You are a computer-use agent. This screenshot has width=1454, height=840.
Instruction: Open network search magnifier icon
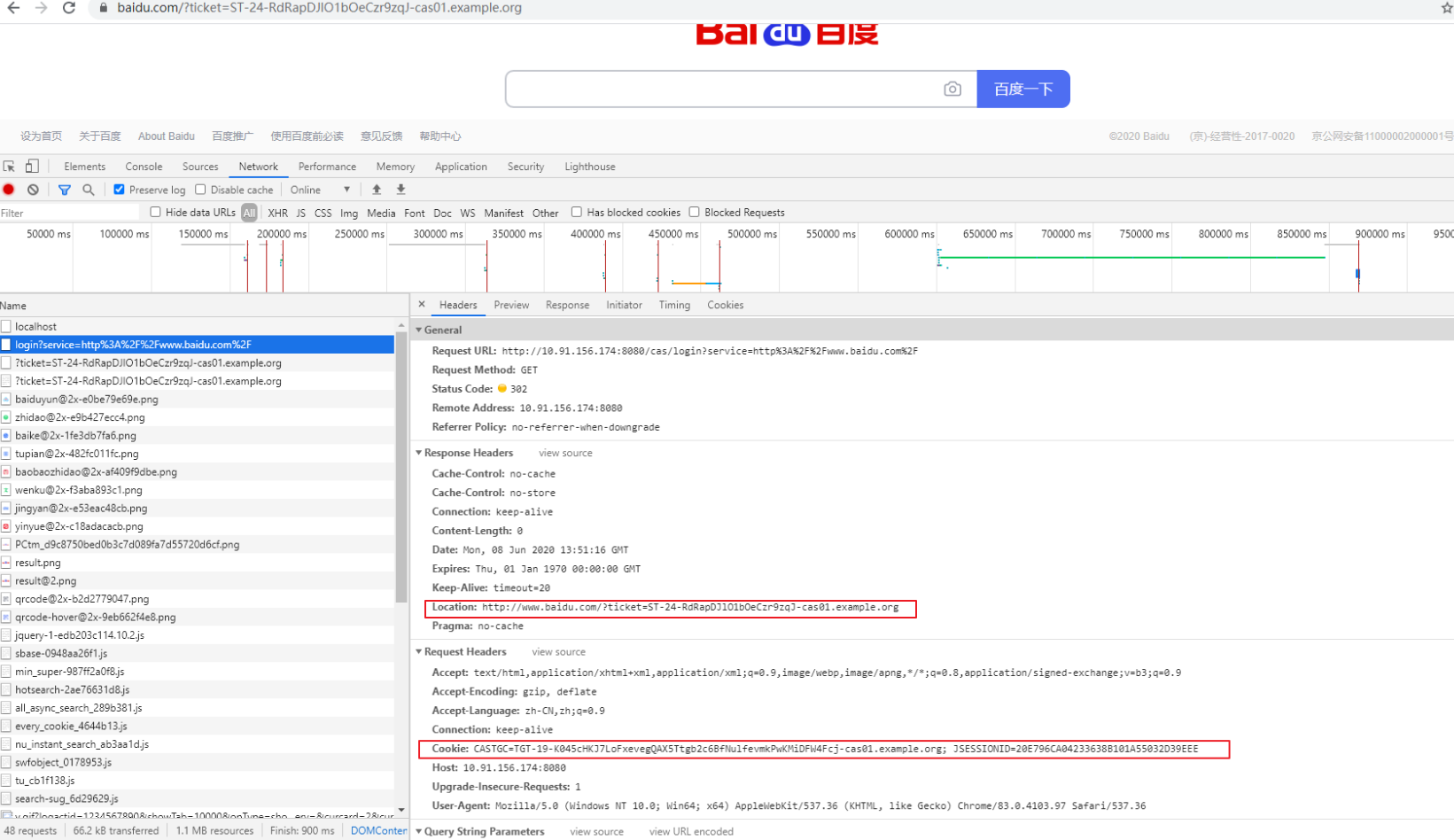tap(89, 190)
